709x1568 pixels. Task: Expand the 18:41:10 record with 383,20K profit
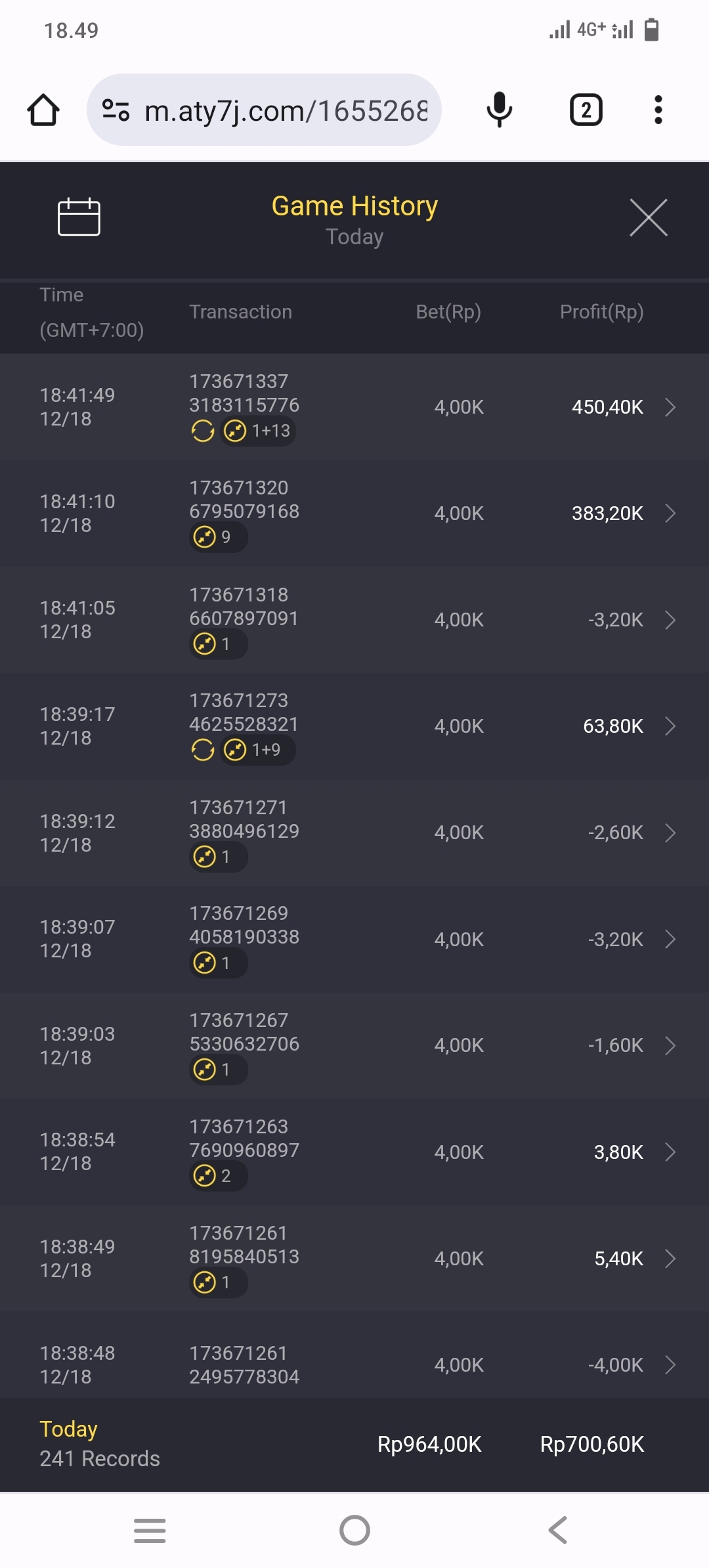(x=670, y=513)
